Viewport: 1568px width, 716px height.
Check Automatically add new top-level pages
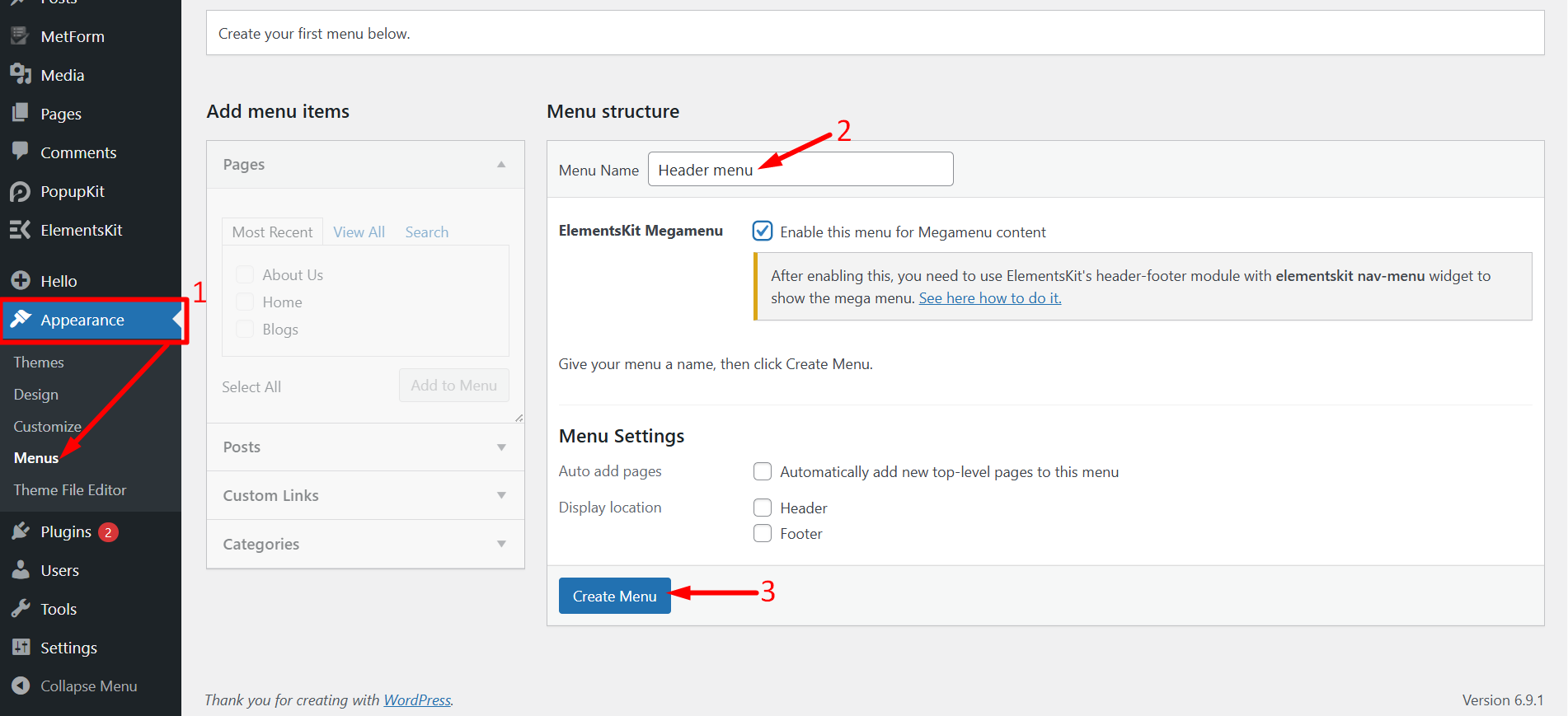(763, 471)
